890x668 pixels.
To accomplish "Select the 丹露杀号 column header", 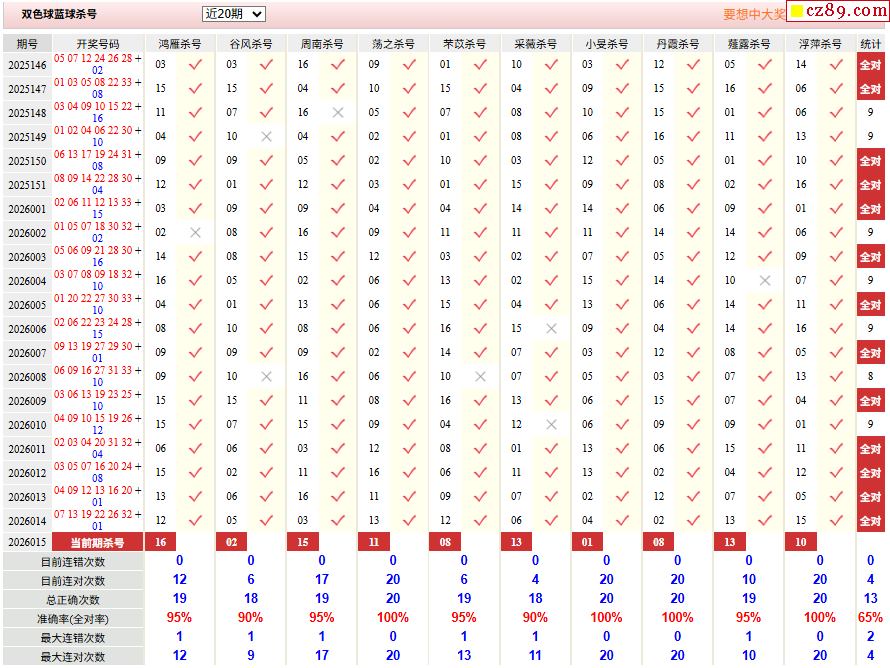I will pos(678,44).
